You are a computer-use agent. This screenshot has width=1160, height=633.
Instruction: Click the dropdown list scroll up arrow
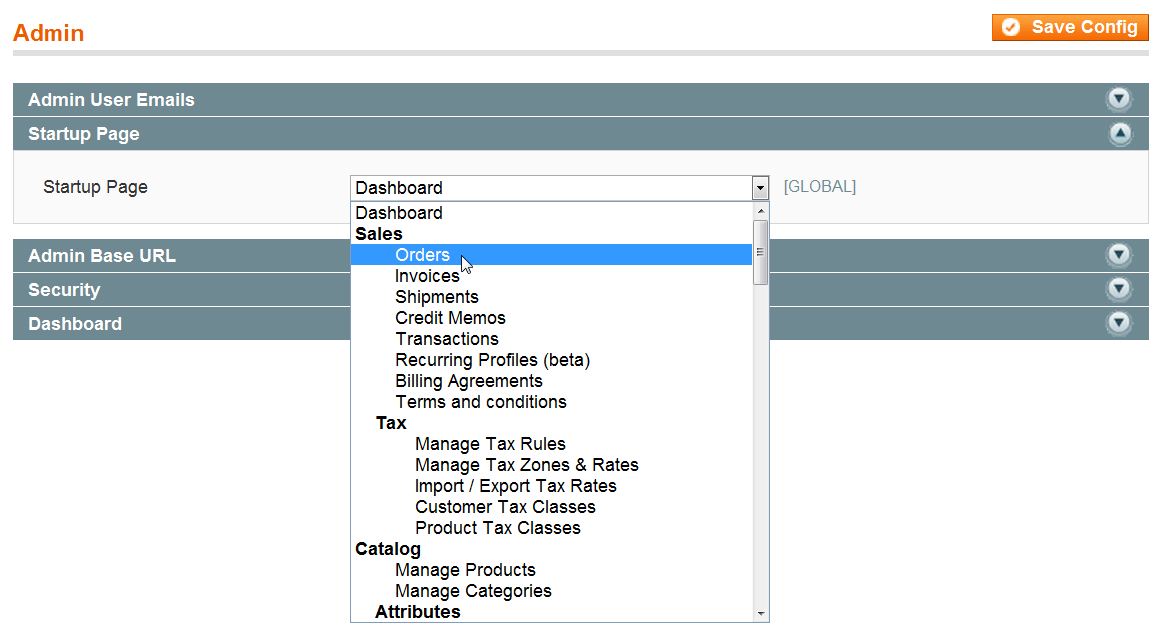pyautogui.click(x=761, y=211)
